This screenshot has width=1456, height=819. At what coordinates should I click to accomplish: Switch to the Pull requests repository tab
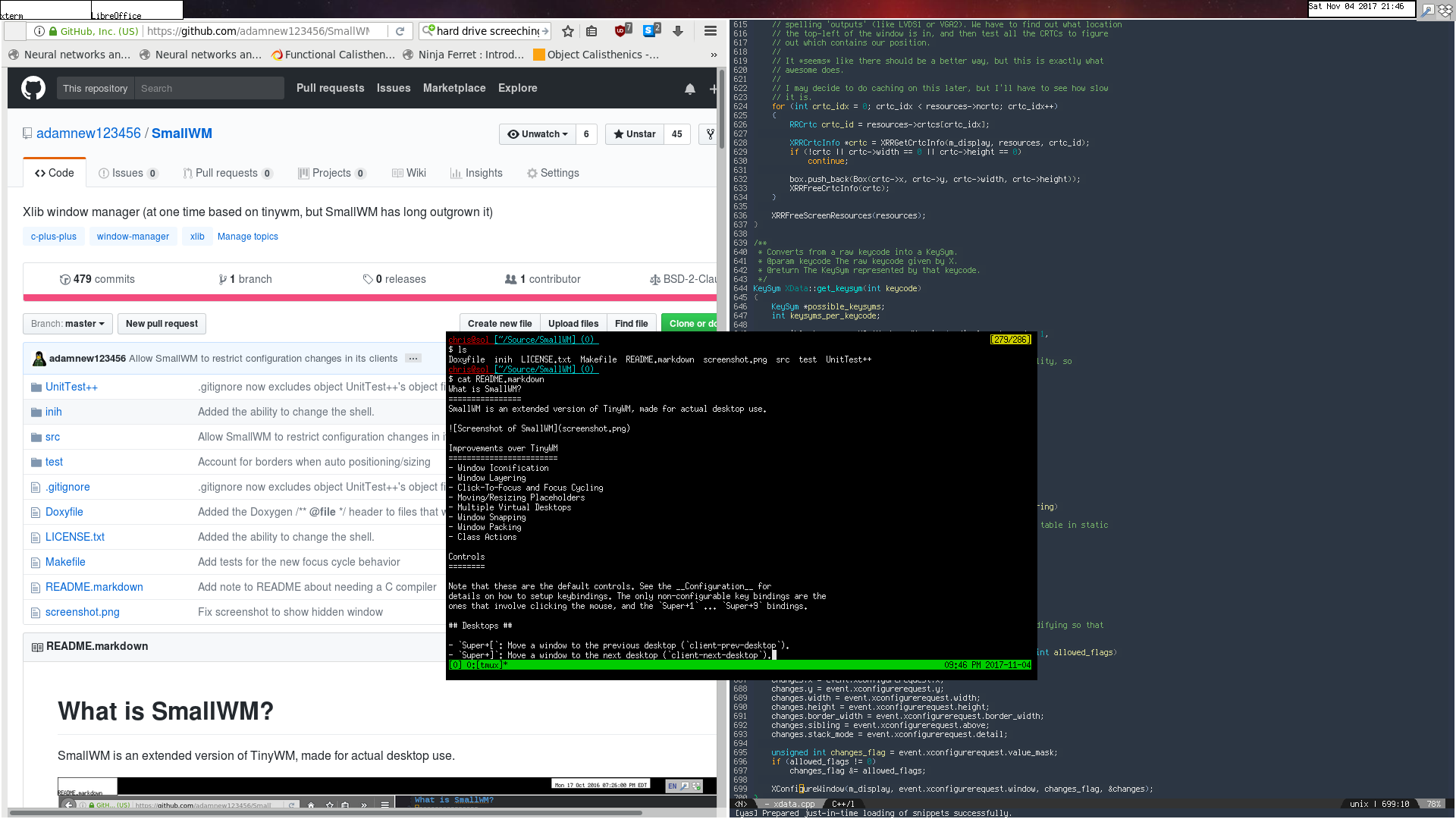[227, 173]
